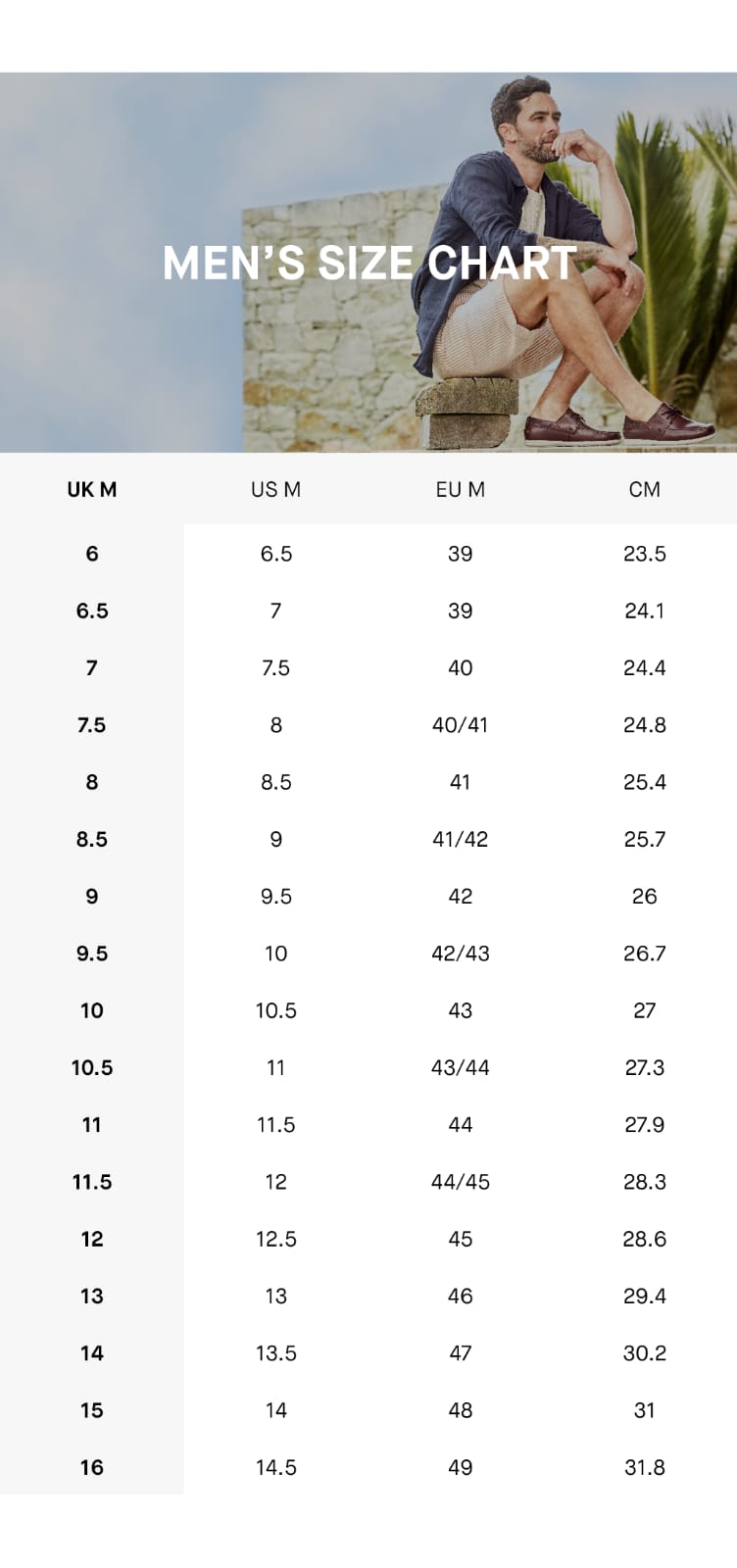This screenshot has width=737, height=1568.
Task: Select the 44/45 EU size cell
Action: point(460,1182)
